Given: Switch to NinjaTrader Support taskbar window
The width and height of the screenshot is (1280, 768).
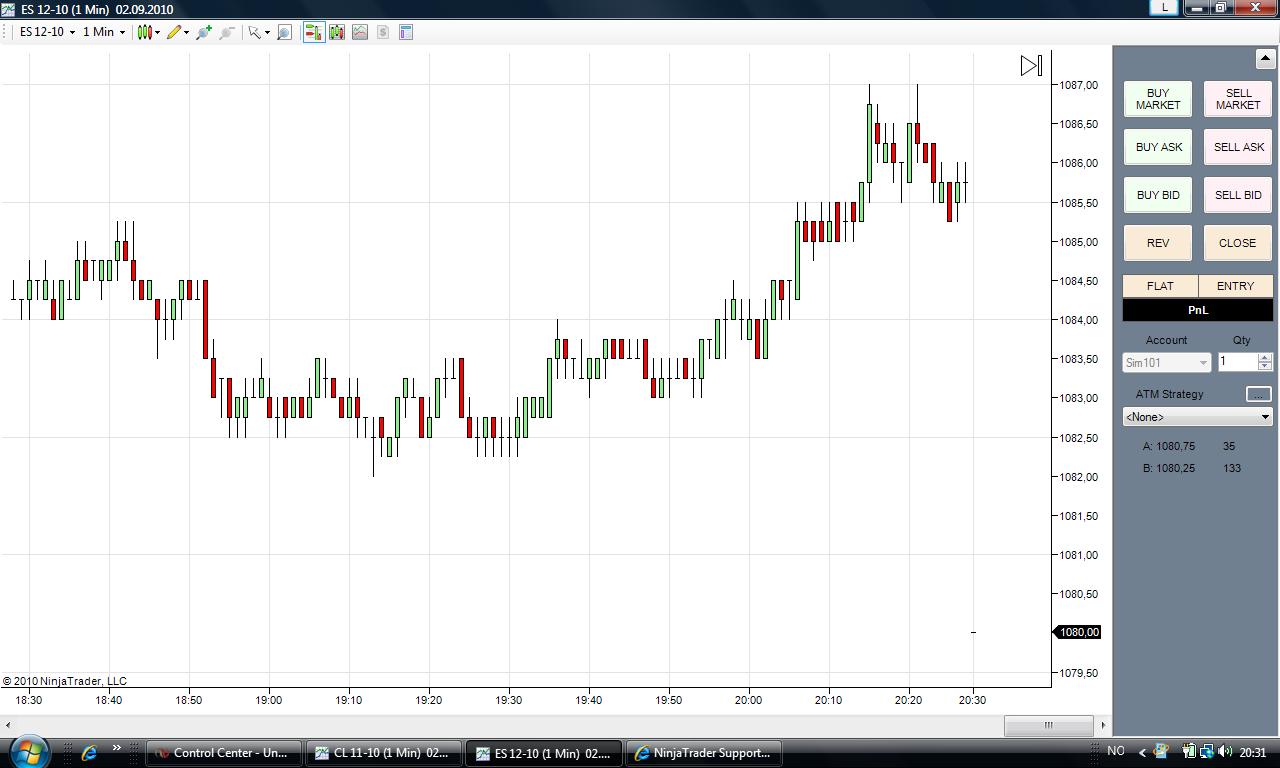Looking at the screenshot, I should [x=704, y=753].
